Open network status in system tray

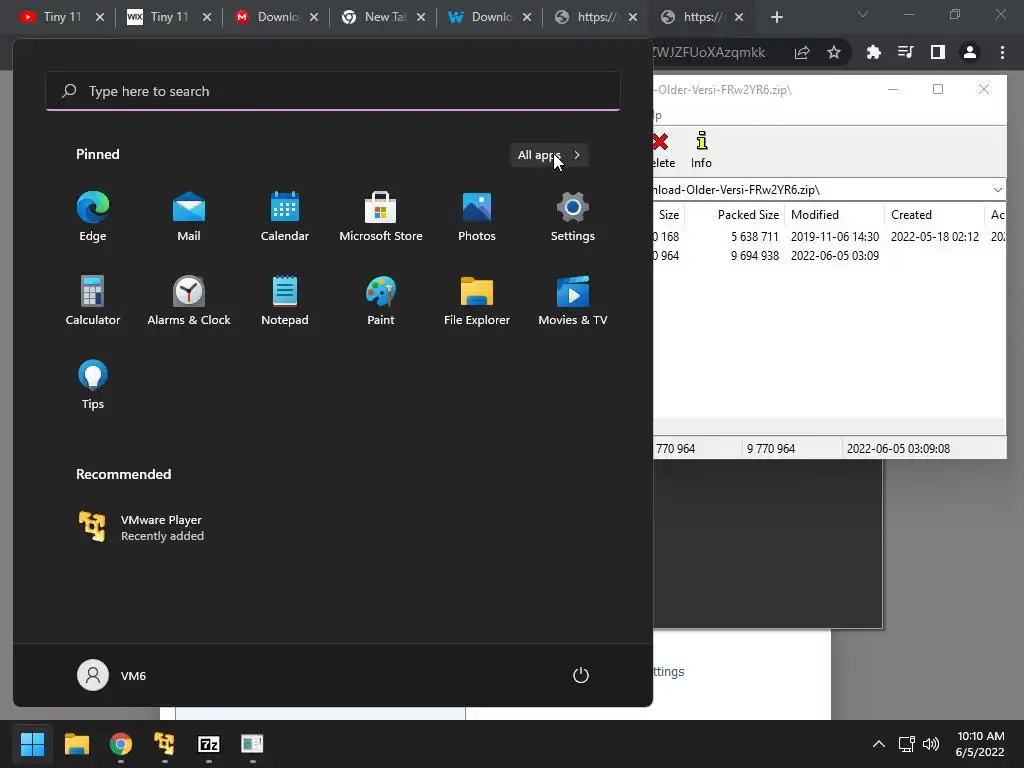(906, 744)
